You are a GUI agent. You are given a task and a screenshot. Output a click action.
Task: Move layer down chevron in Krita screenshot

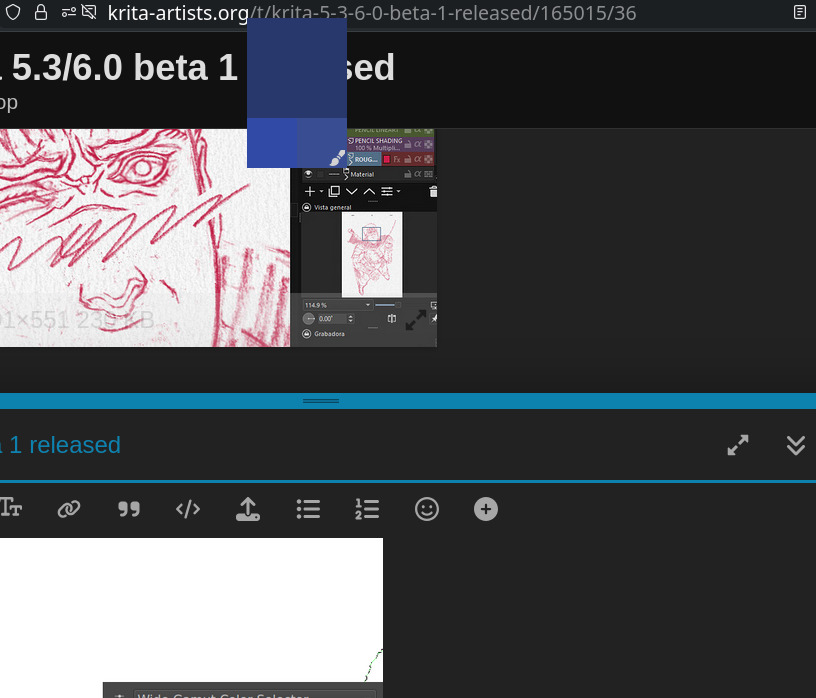coord(352,192)
